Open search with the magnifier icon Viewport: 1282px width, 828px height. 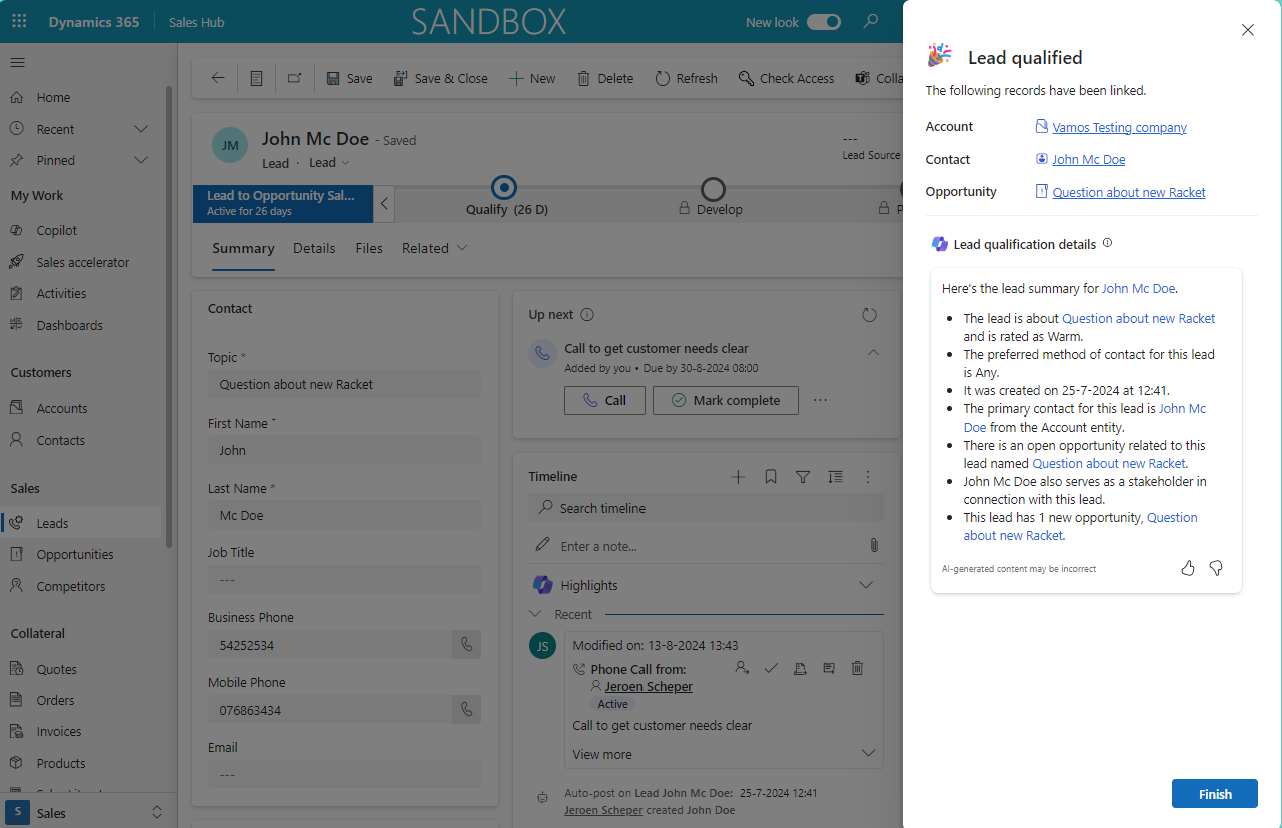[871, 21]
